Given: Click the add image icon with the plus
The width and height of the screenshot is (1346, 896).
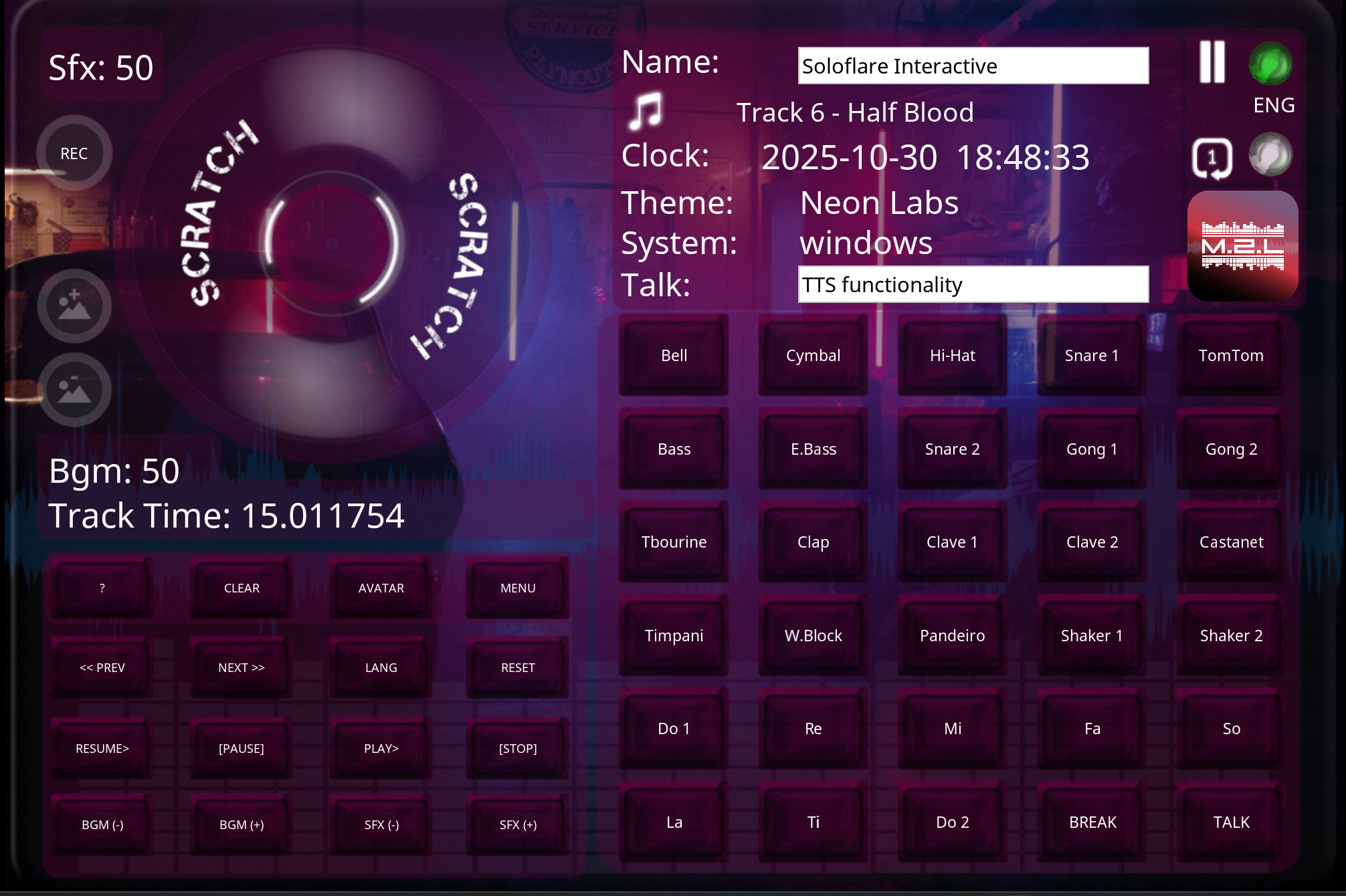Looking at the screenshot, I should pos(74,306).
